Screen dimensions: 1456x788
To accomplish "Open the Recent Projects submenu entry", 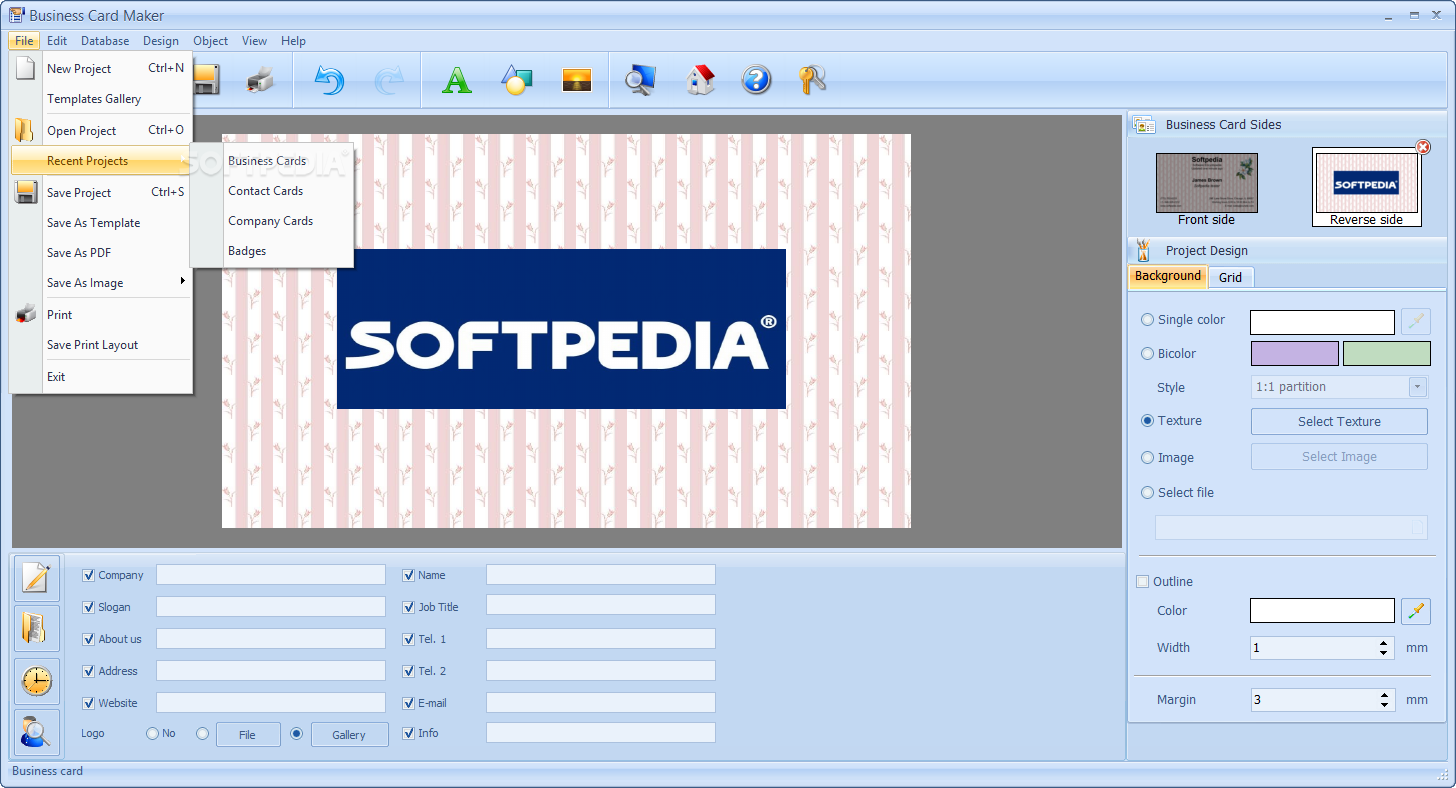I will [101, 161].
